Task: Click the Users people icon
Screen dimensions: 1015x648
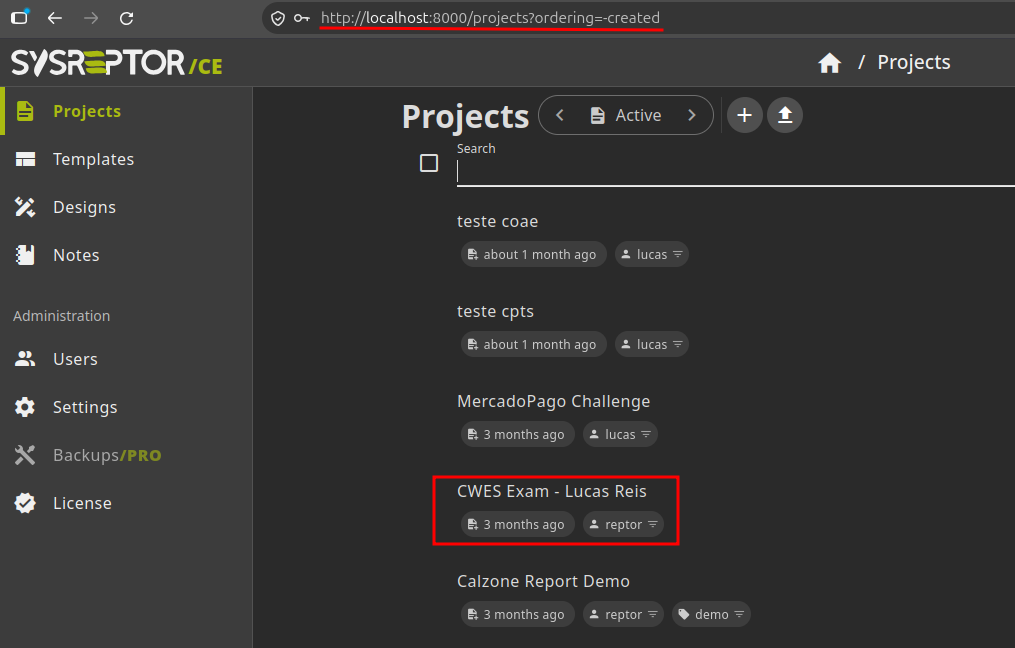Action: (25, 359)
